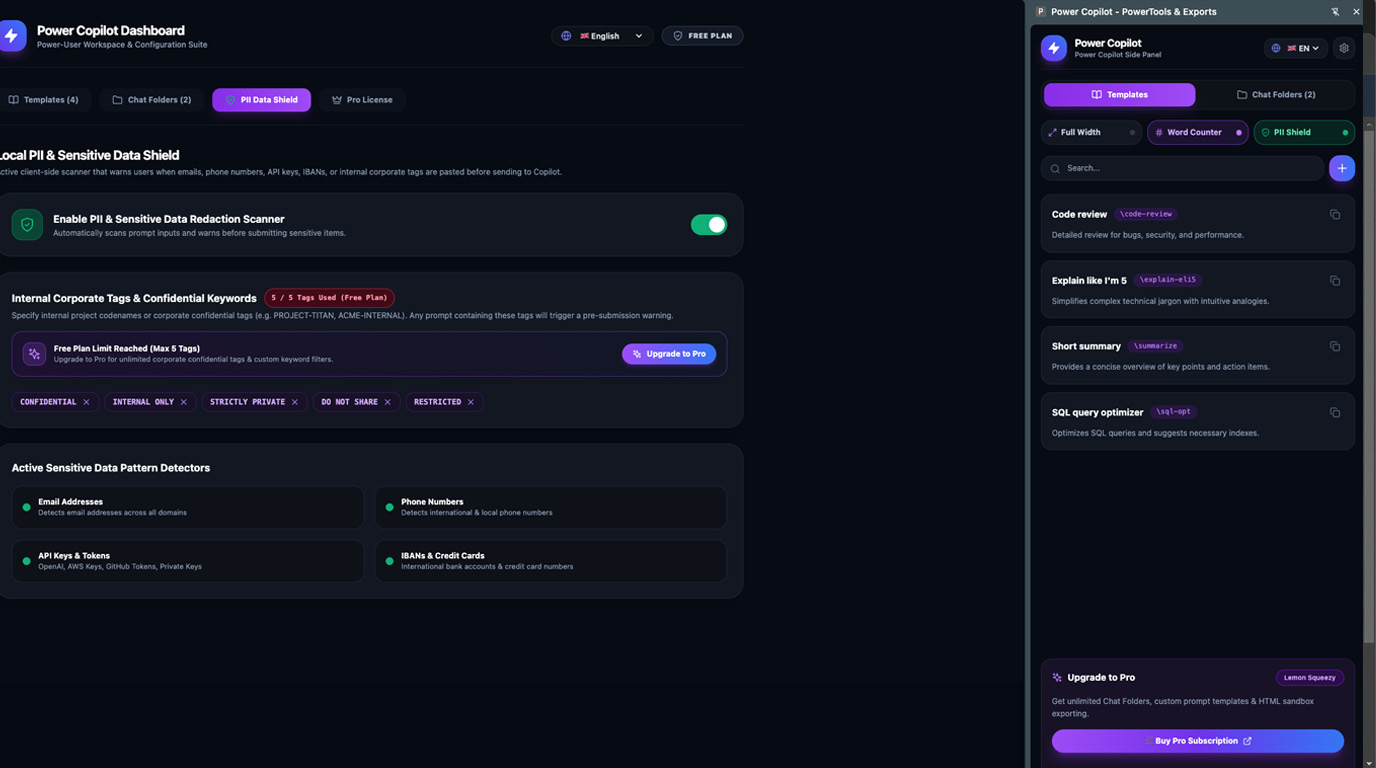Copy the Short summary template
1376x768 pixels.
coord(1335,346)
